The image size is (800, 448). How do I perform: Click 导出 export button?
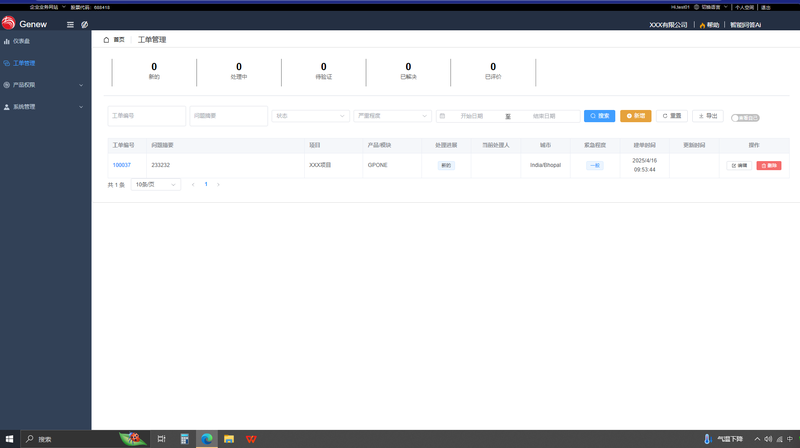point(708,116)
